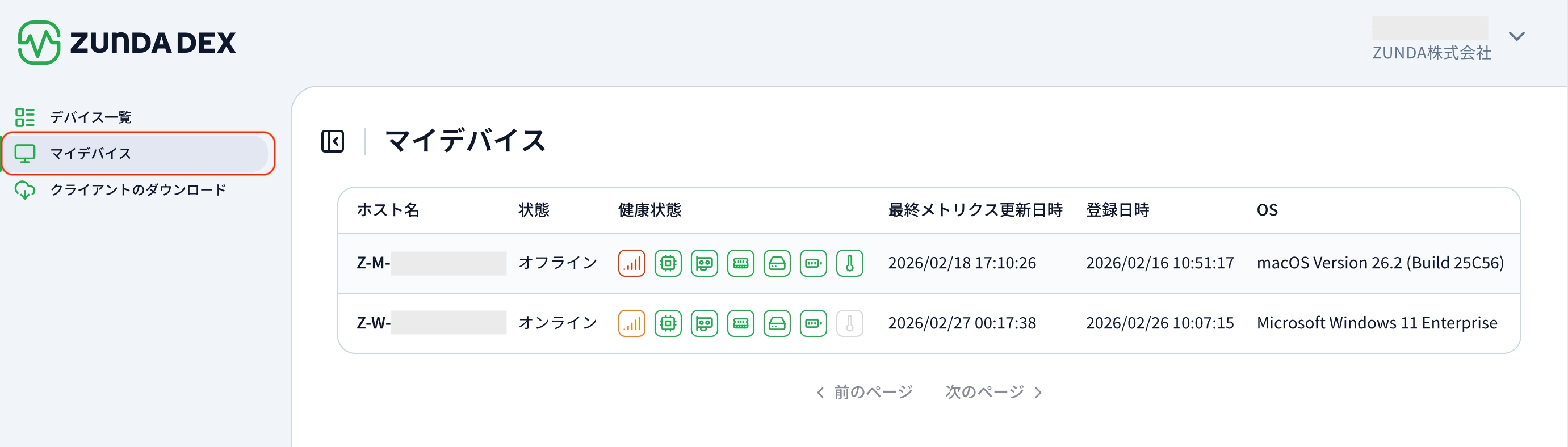Open デバイス一覧 in the sidebar
Screen dimensions: 1568x447
click(91, 117)
